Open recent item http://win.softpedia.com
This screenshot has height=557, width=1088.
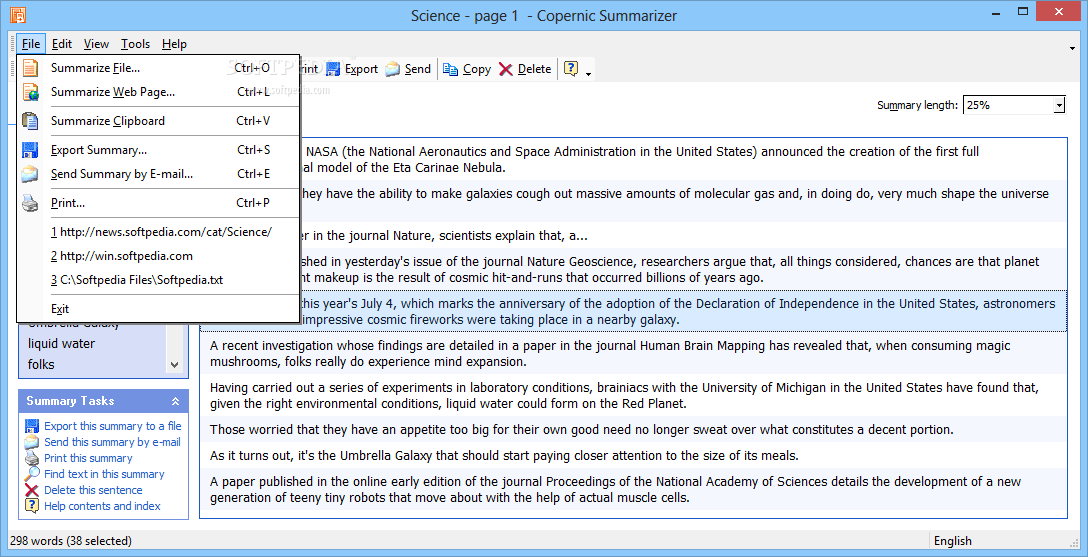(x=158, y=256)
